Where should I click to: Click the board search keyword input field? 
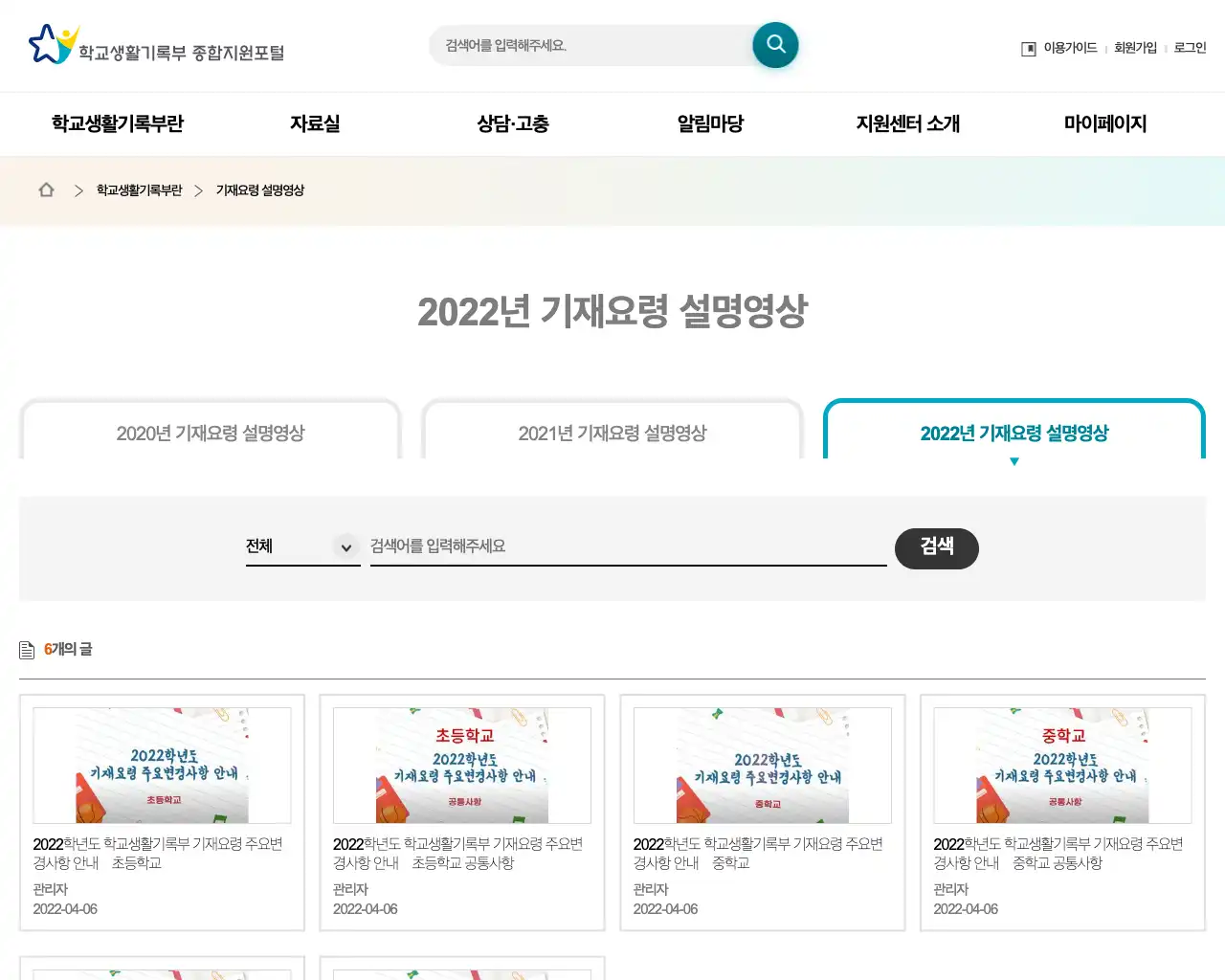click(628, 546)
